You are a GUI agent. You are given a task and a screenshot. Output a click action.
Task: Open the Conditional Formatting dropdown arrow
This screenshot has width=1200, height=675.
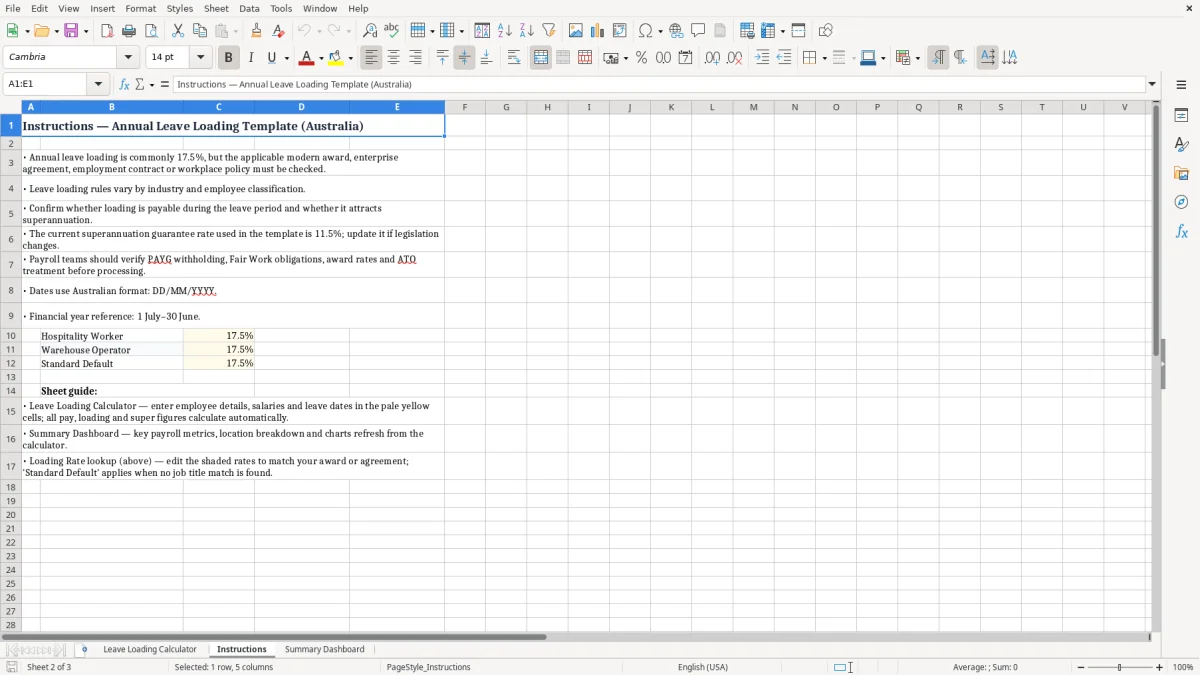pos(917,58)
